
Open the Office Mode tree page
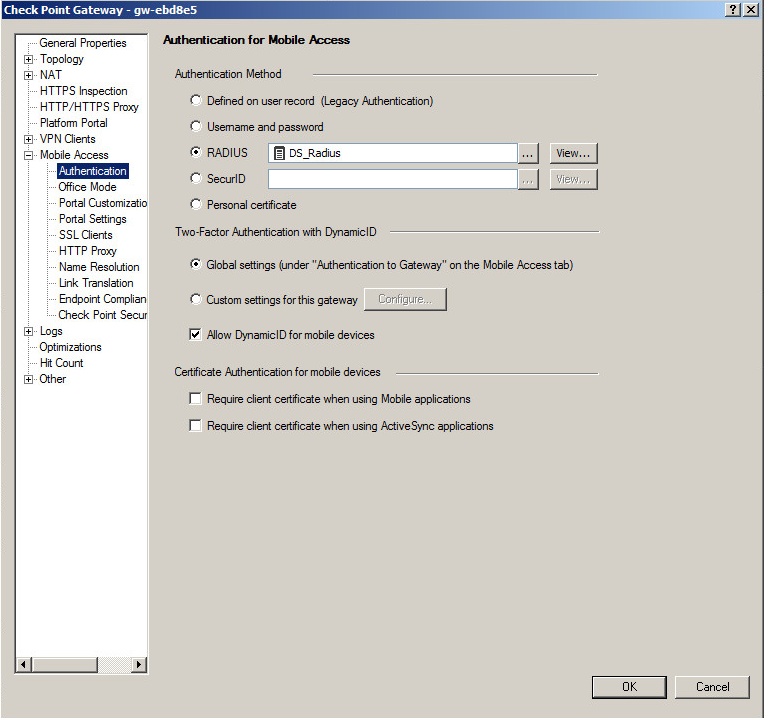[x=87, y=187]
